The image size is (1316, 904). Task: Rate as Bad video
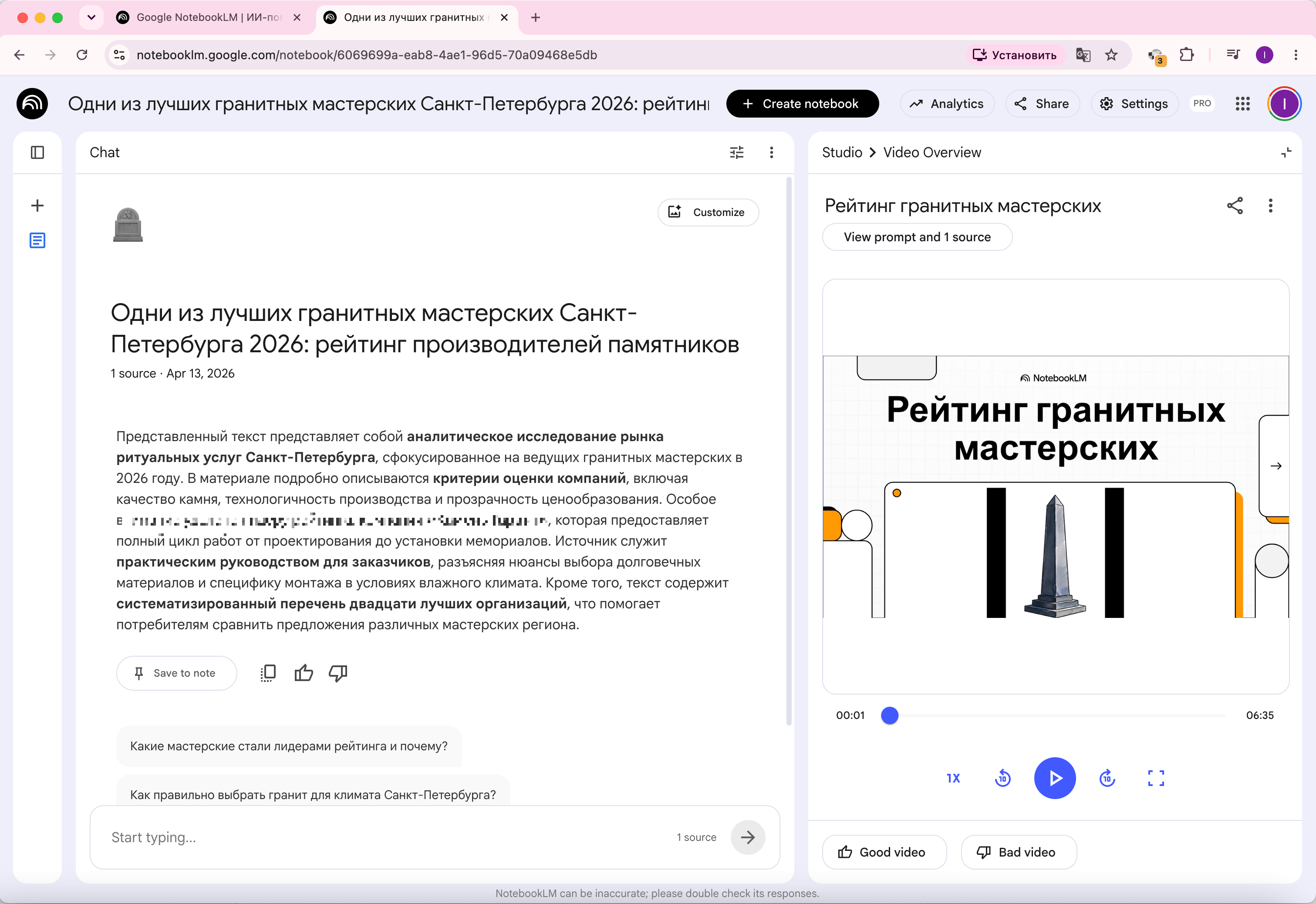click(1019, 852)
